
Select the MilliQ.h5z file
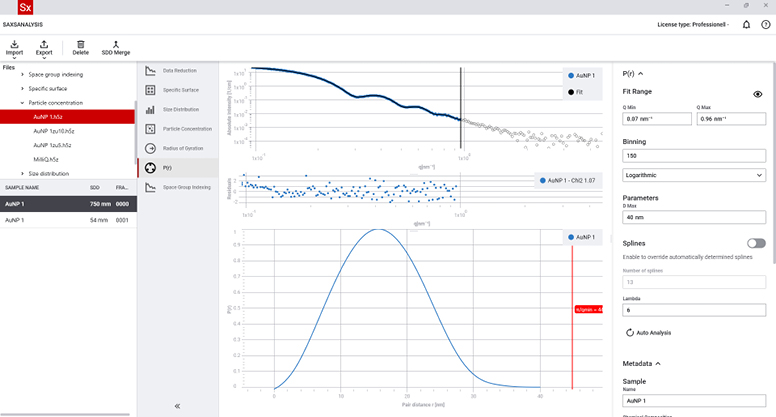(x=46, y=159)
